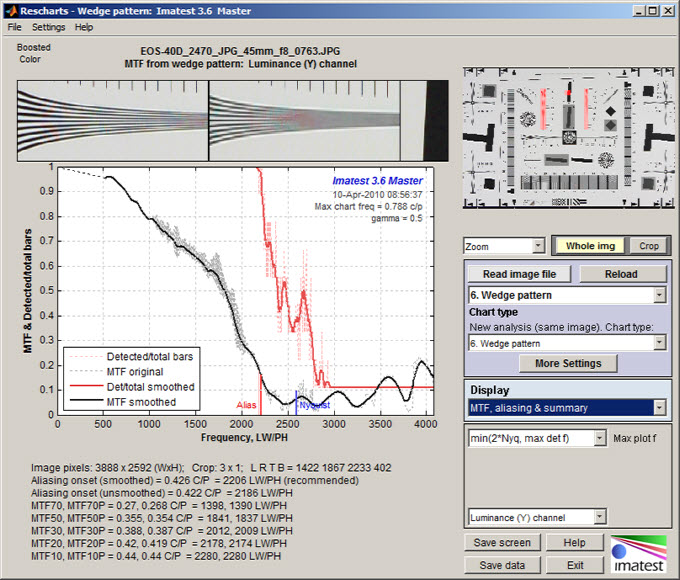Close the Rescharts window

(x=668, y=11)
